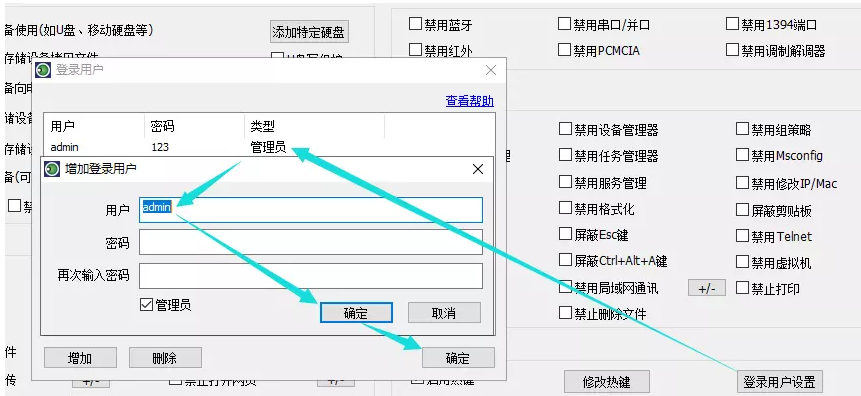Viewport: 861px width, 396px height.
Task: Toggle 禁用调制解调器 checkbox
Action: [732, 51]
